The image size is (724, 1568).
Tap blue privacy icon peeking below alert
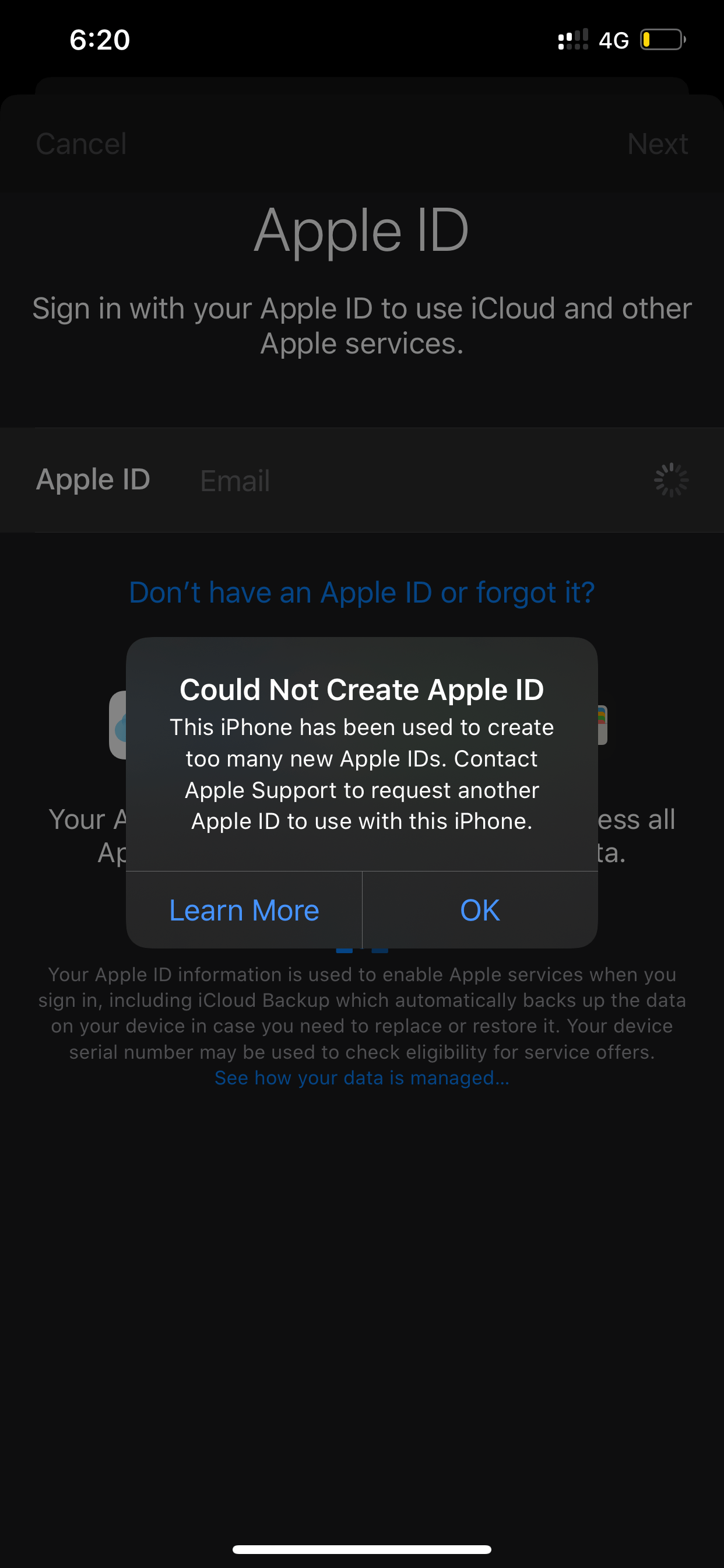pos(362,950)
